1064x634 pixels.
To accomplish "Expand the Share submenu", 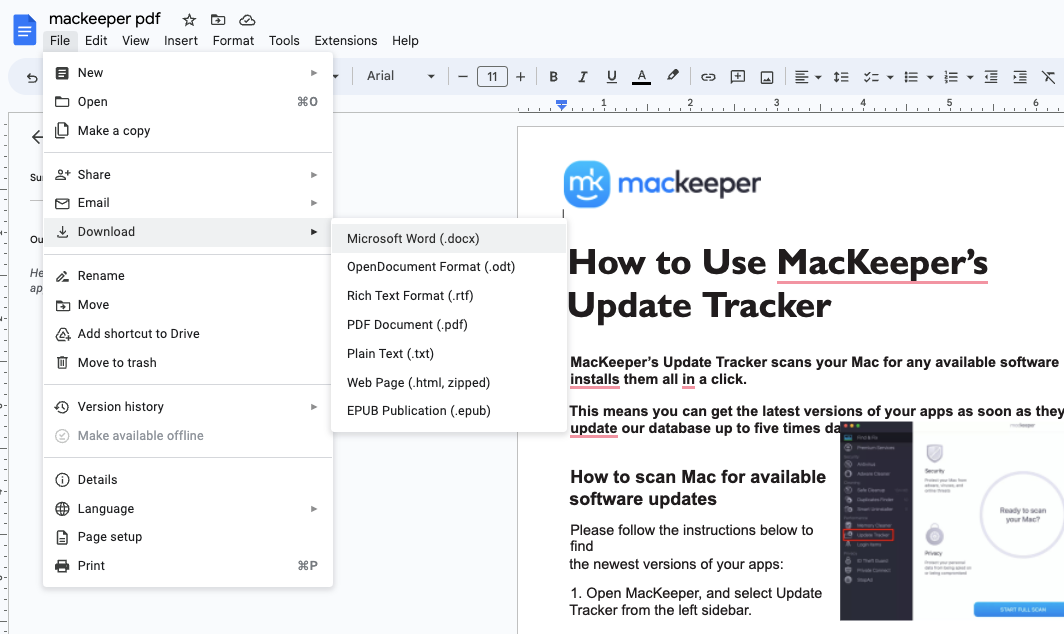I will click(188, 174).
